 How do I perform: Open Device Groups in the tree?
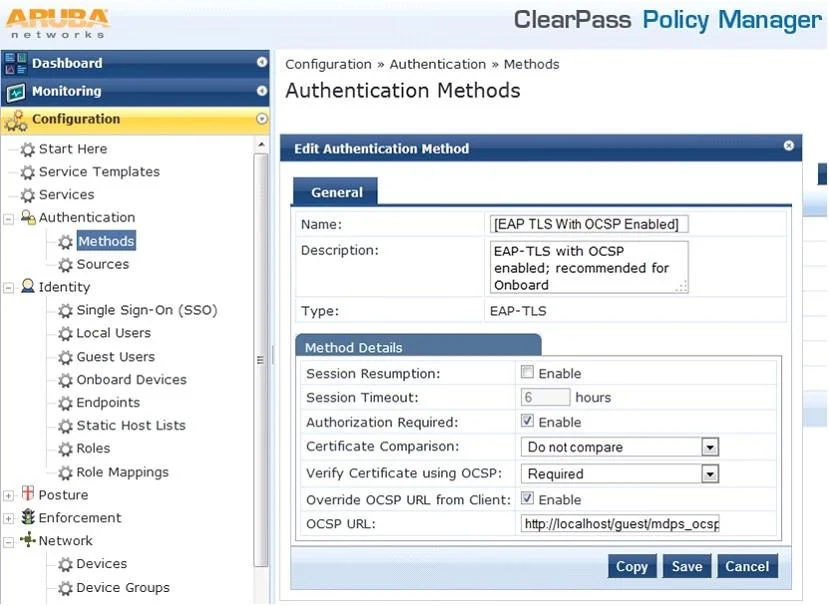(123, 588)
